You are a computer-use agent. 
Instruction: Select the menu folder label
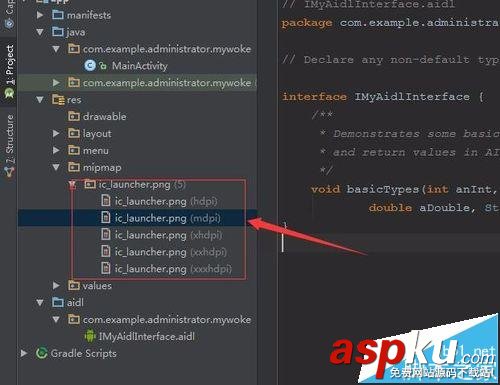click(x=96, y=151)
